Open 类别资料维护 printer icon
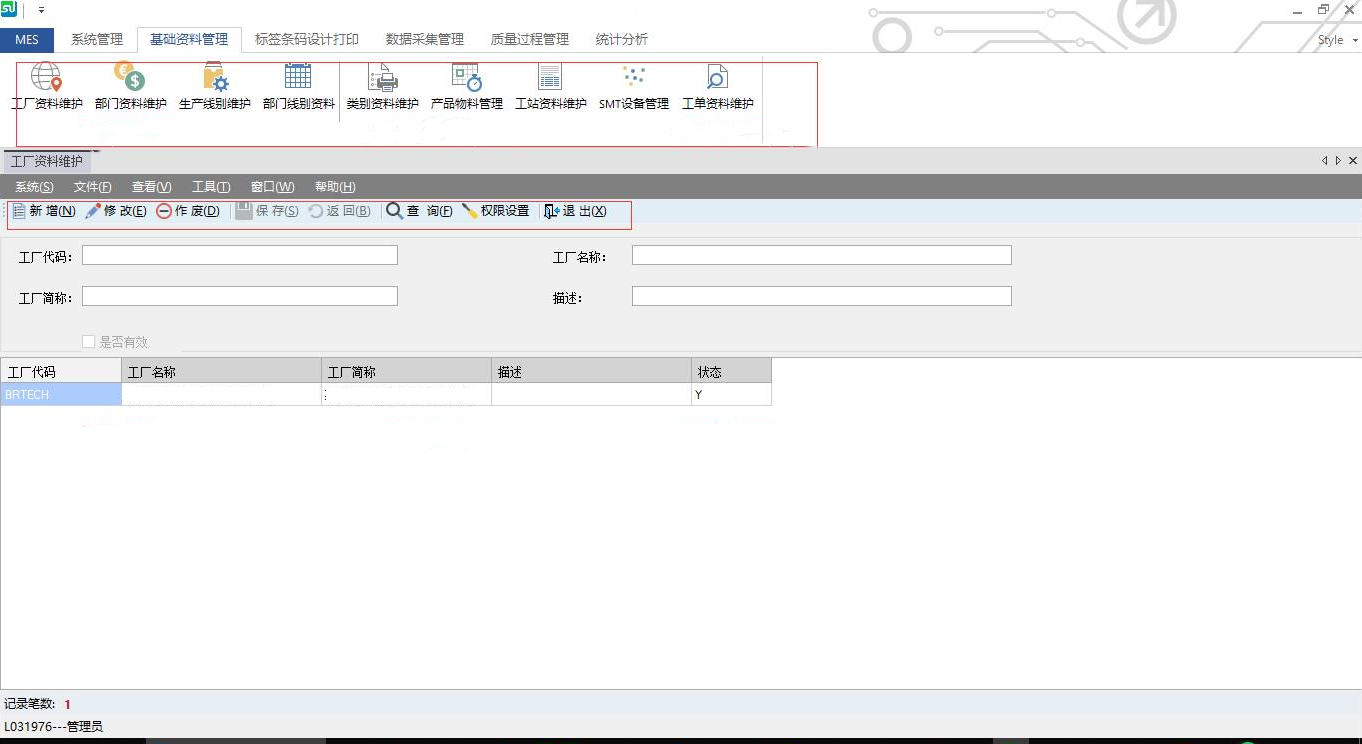The height and width of the screenshot is (744, 1362). tap(383, 78)
